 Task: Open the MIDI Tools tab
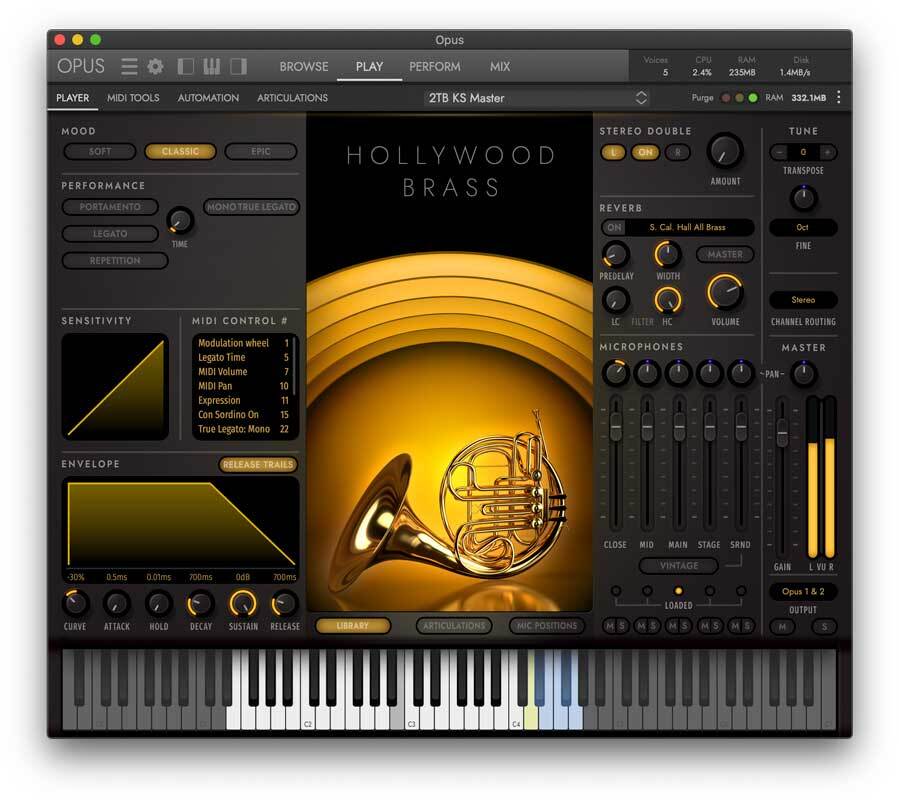133,98
